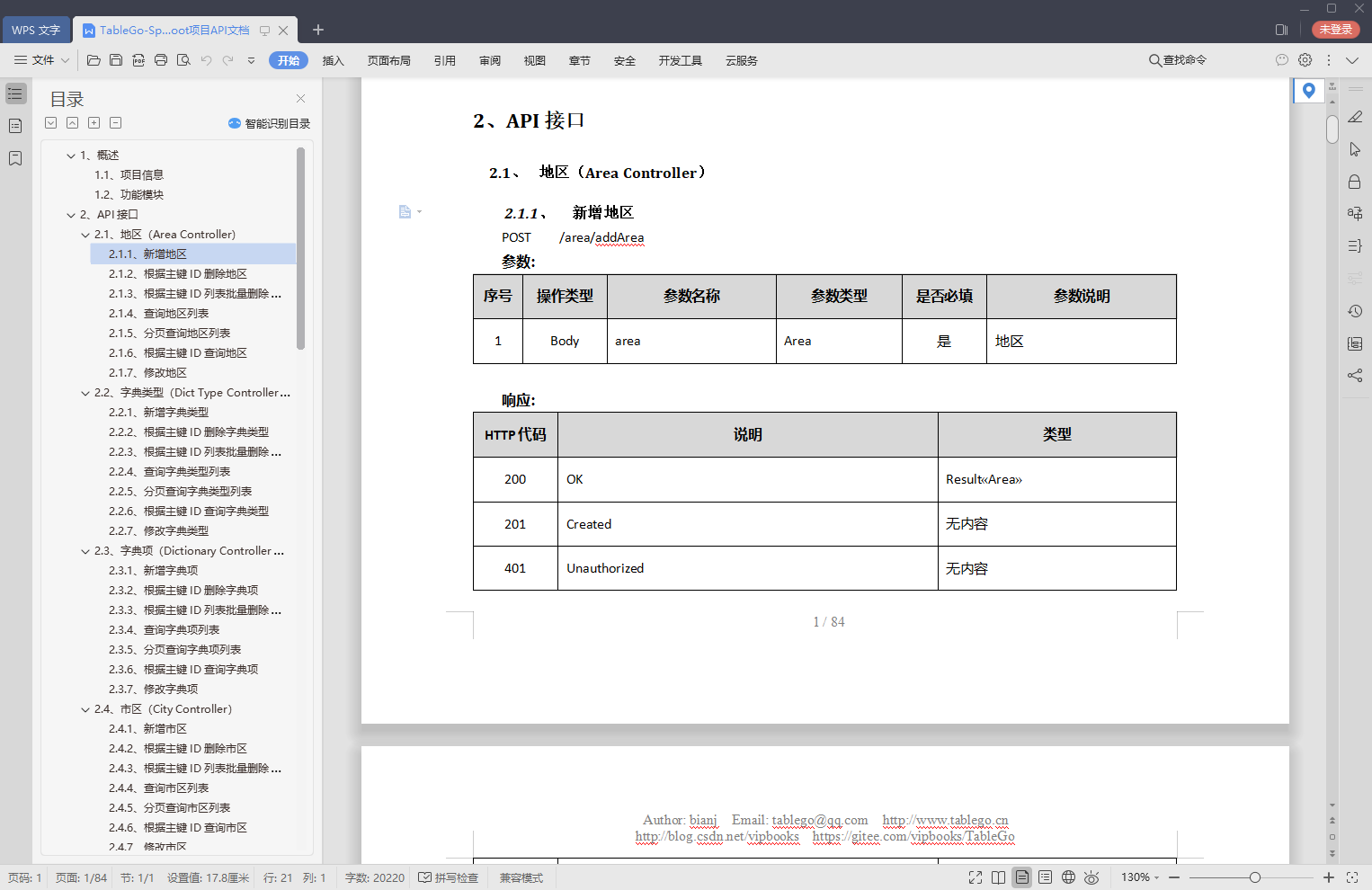Save the document with the save icon
The image size is (1372, 890).
[116, 60]
